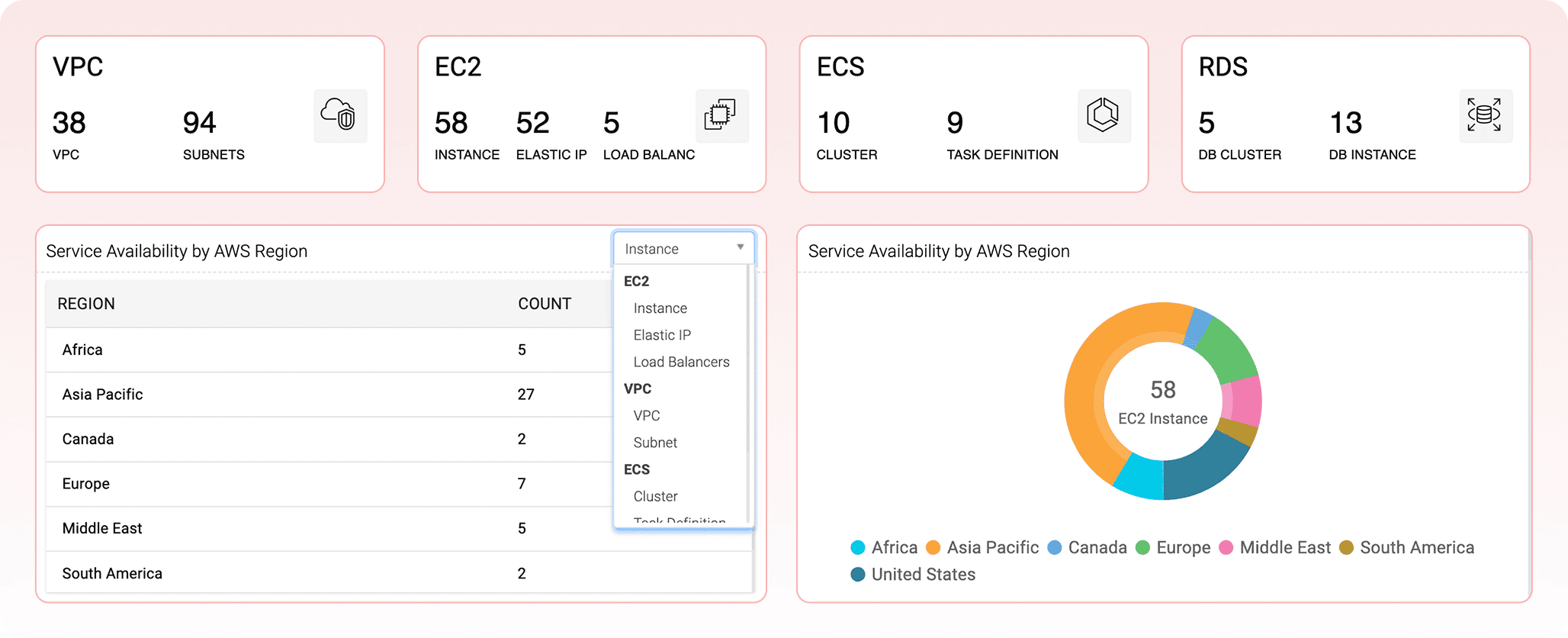1568x638 pixels.
Task: Click the EC2 chip icon
Action: click(721, 116)
